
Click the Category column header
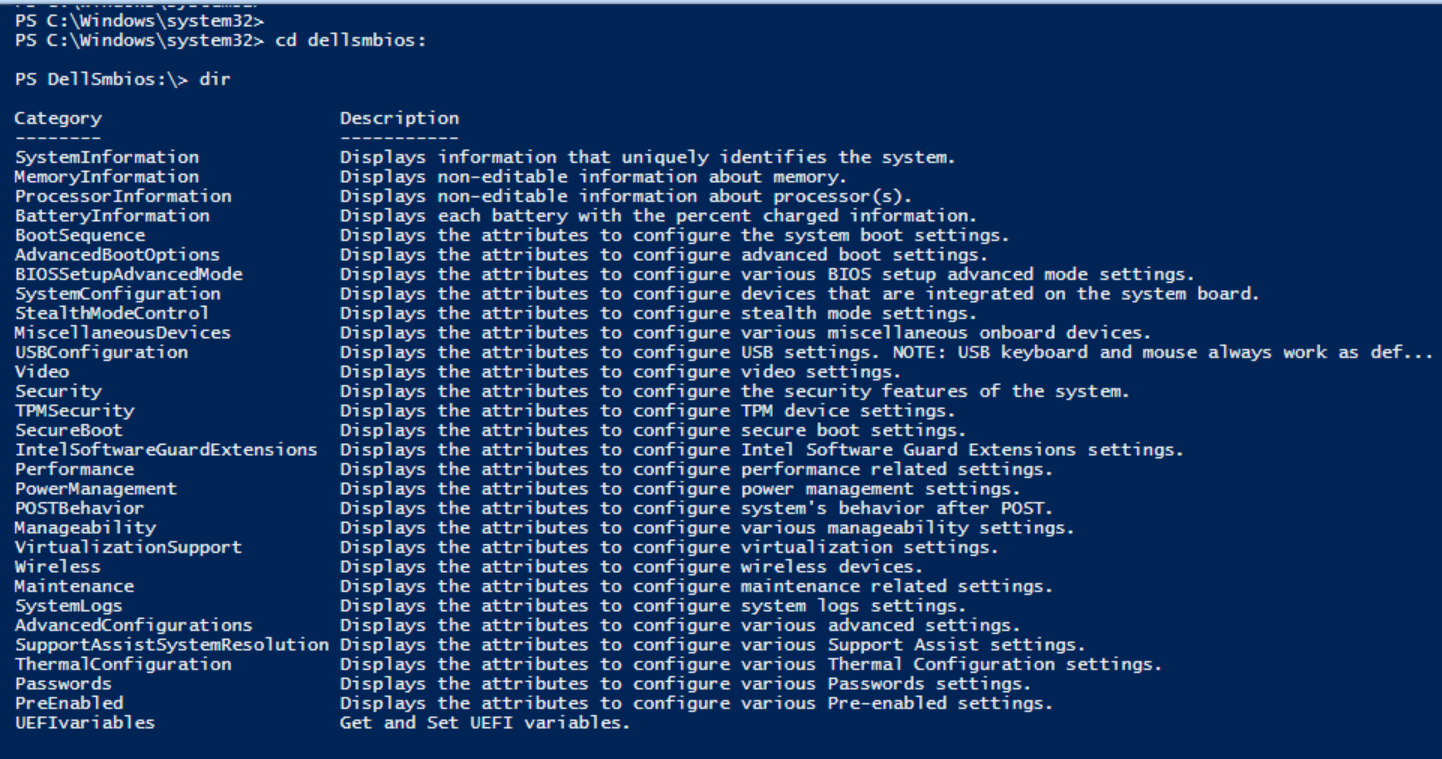coord(58,118)
